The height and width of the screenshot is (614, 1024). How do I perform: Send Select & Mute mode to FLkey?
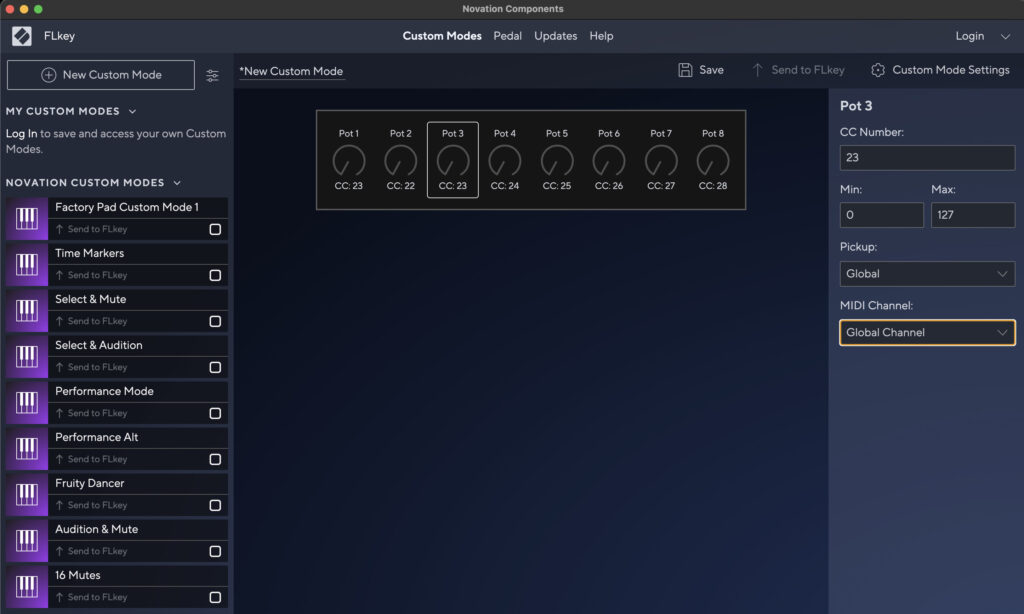pyautogui.click(x=91, y=321)
